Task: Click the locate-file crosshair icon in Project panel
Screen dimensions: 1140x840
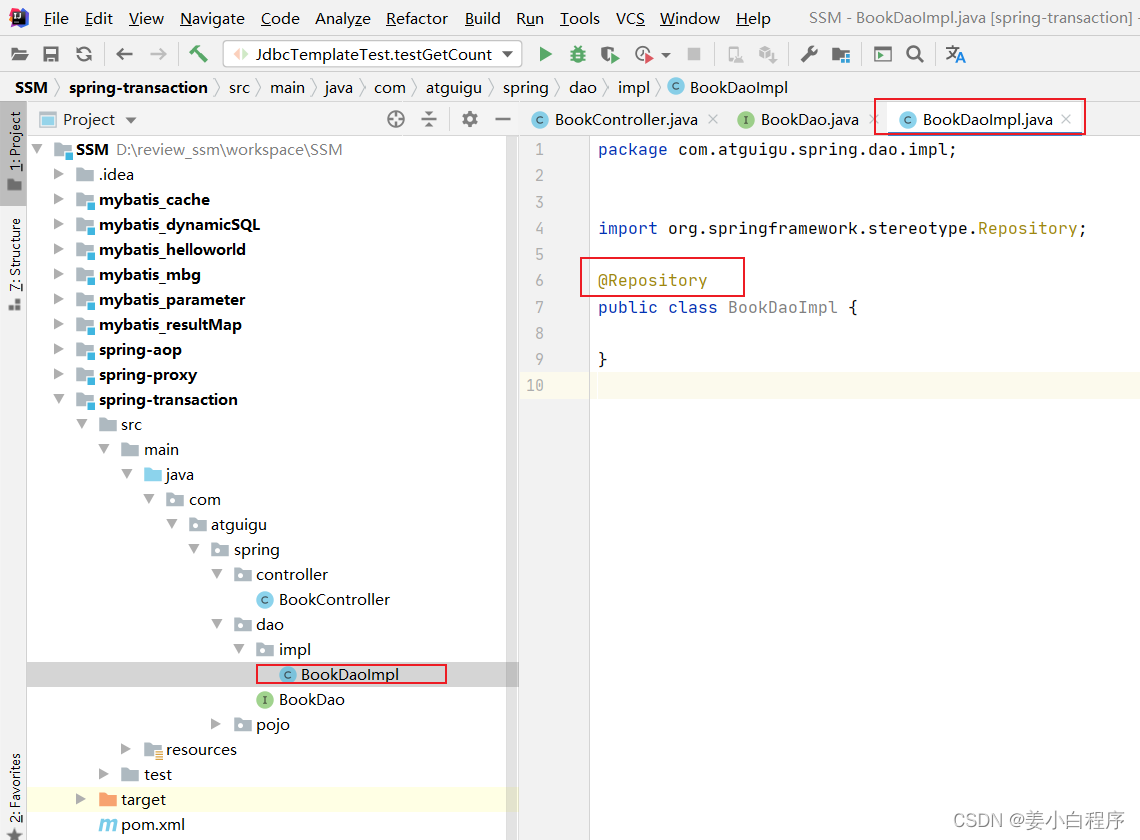Action: tap(396, 119)
